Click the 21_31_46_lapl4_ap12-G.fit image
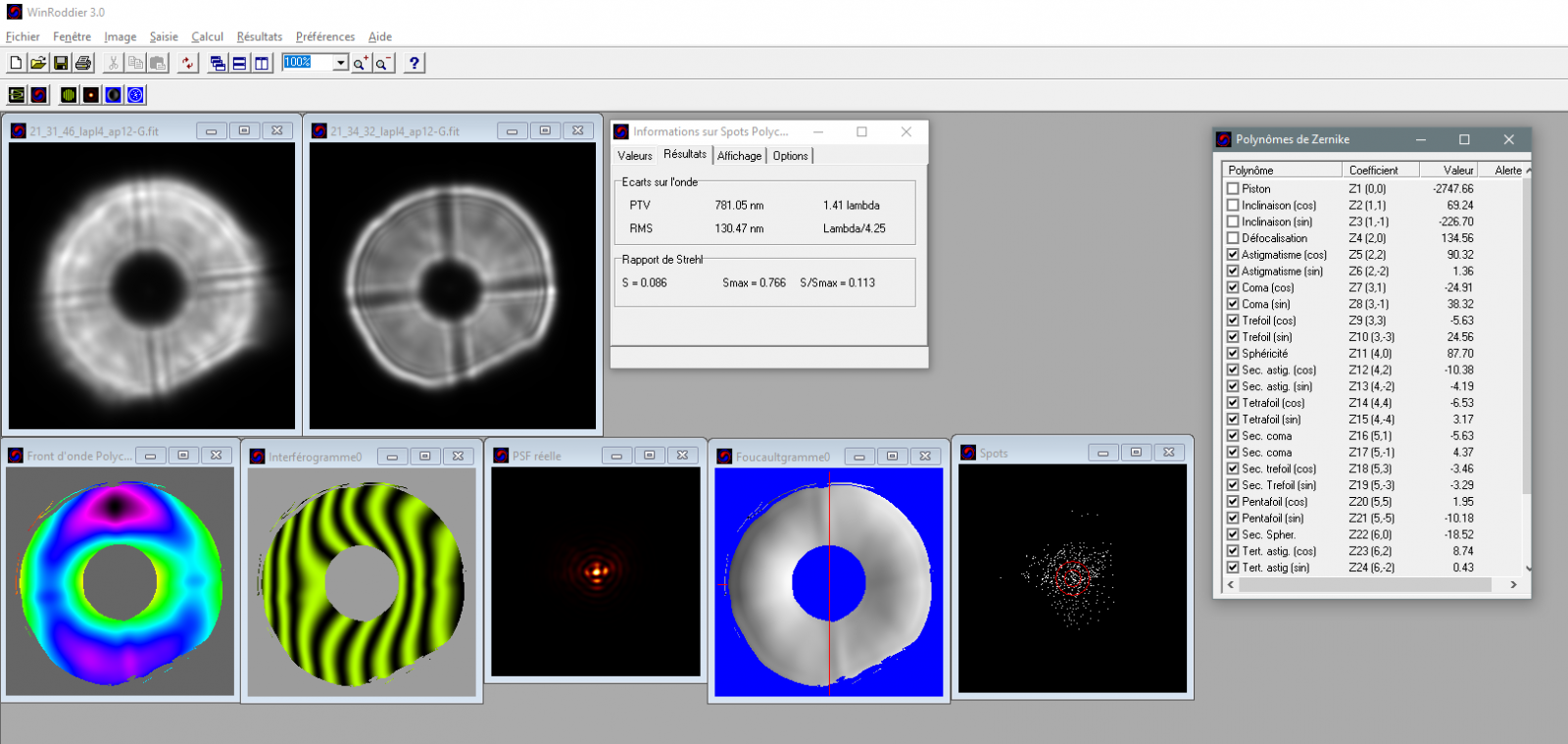The width and height of the screenshot is (1568, 744). point(152,286)
